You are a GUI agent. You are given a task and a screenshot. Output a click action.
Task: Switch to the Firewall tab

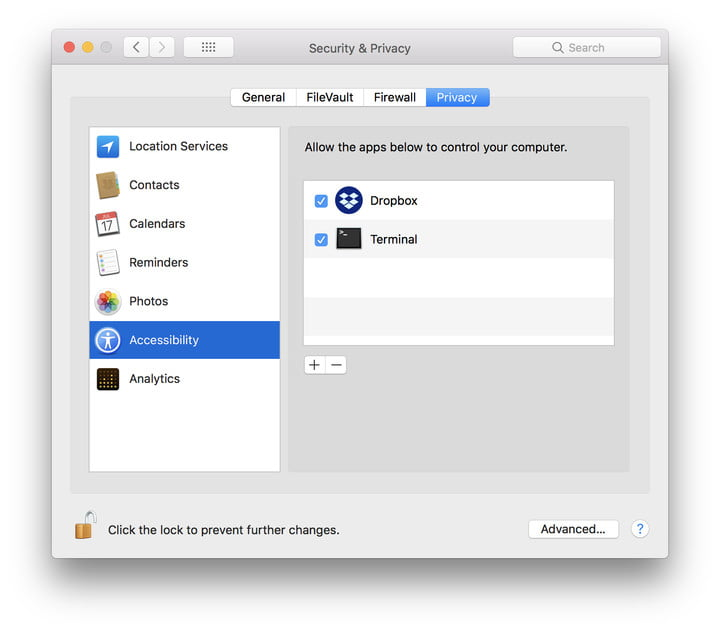[395, 97]
